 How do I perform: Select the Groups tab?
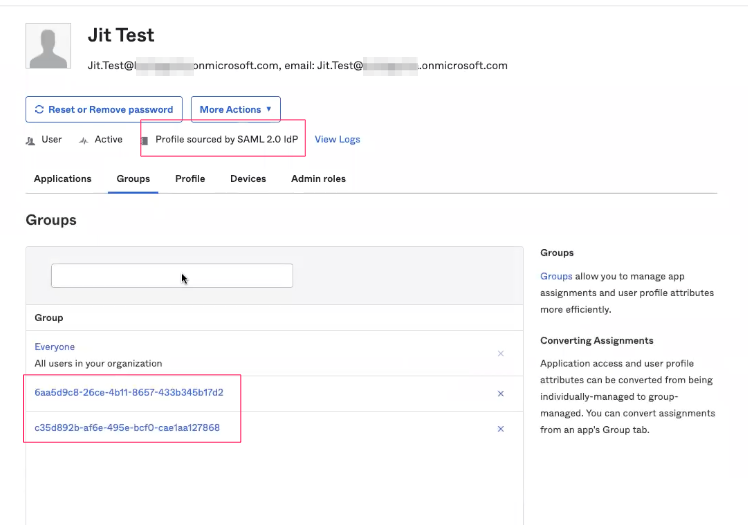(133, 179)
